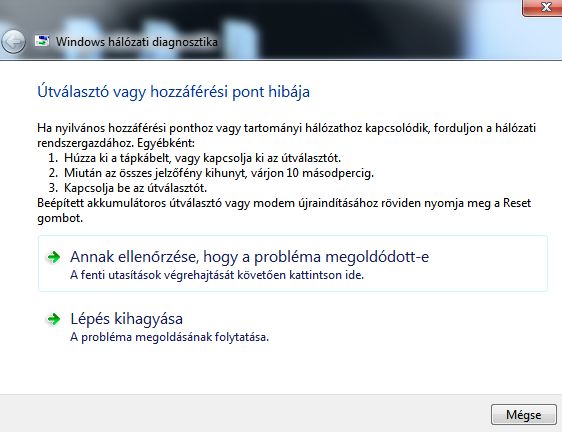Click text A probléma megoldásának folytatása

point(170,337)
